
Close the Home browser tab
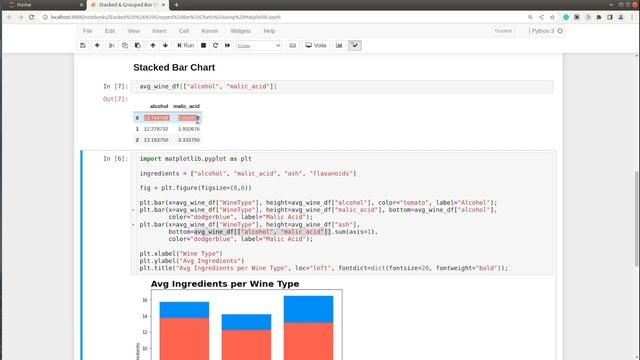pyautogui.click(x=81, y=5)
